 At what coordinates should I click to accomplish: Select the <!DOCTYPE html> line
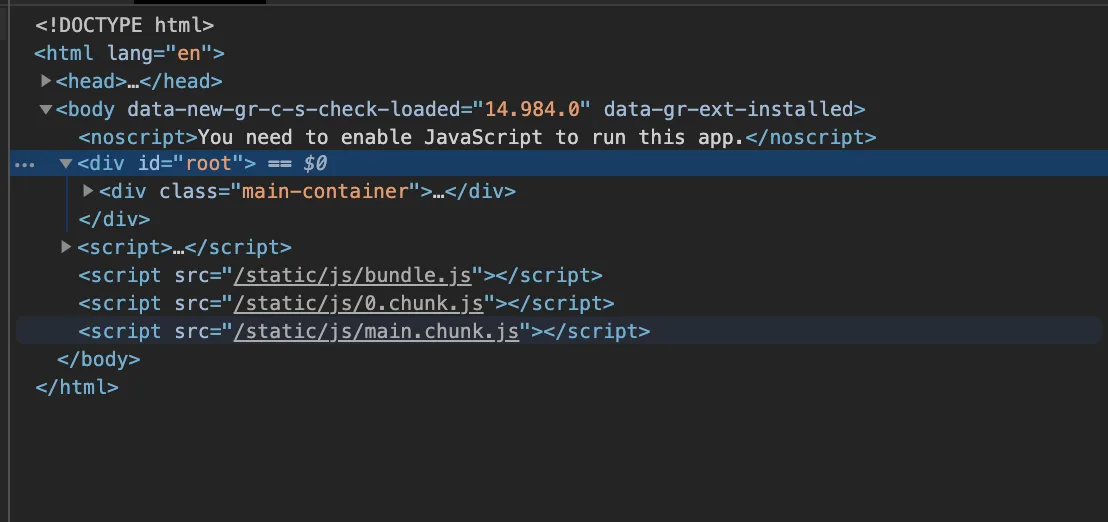click(x=124, y=25)
